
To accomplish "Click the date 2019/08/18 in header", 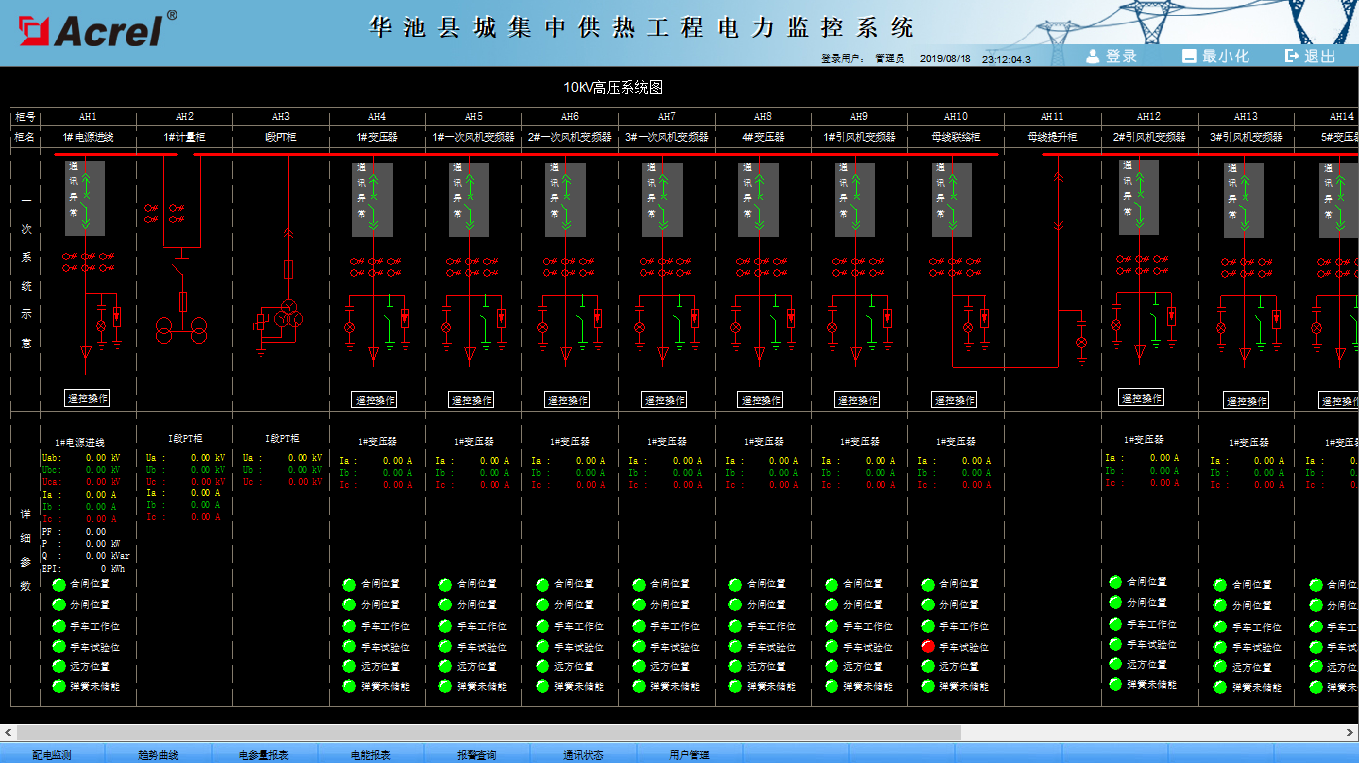I will [x=945, y=59].
